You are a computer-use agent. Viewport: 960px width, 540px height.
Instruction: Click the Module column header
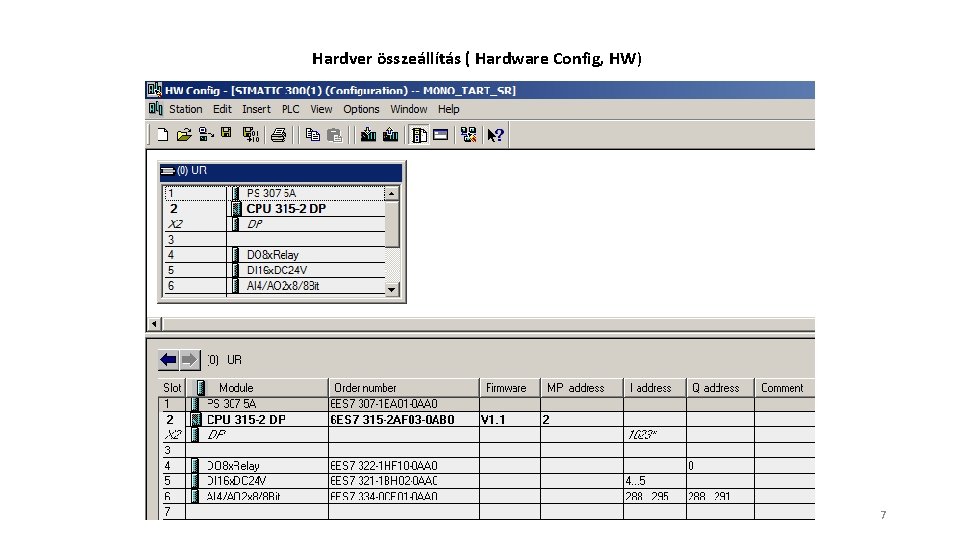coord(257,388)
